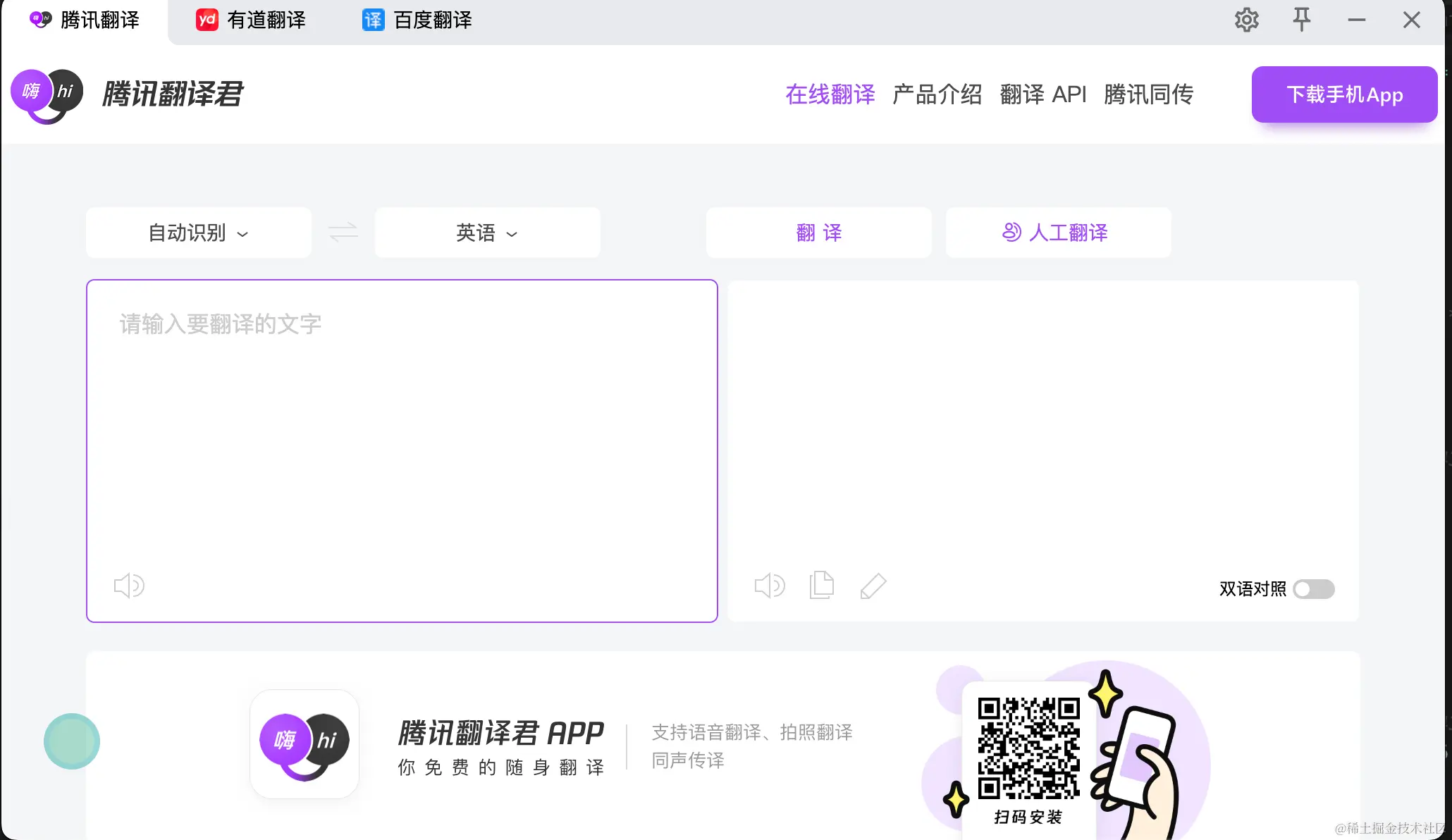
Task: Open the 翻译 API navigation link
Action: tap(1043, 94)
